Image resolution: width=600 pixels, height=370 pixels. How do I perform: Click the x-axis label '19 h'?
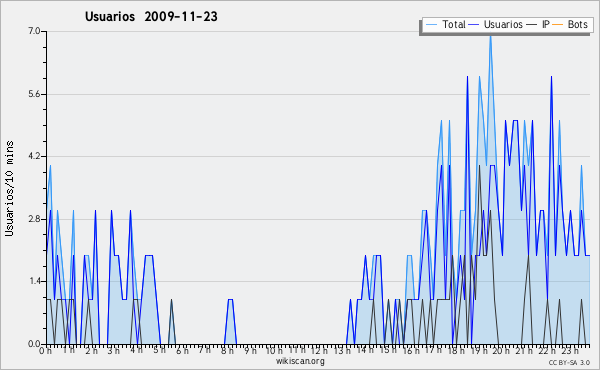[479, 351]
